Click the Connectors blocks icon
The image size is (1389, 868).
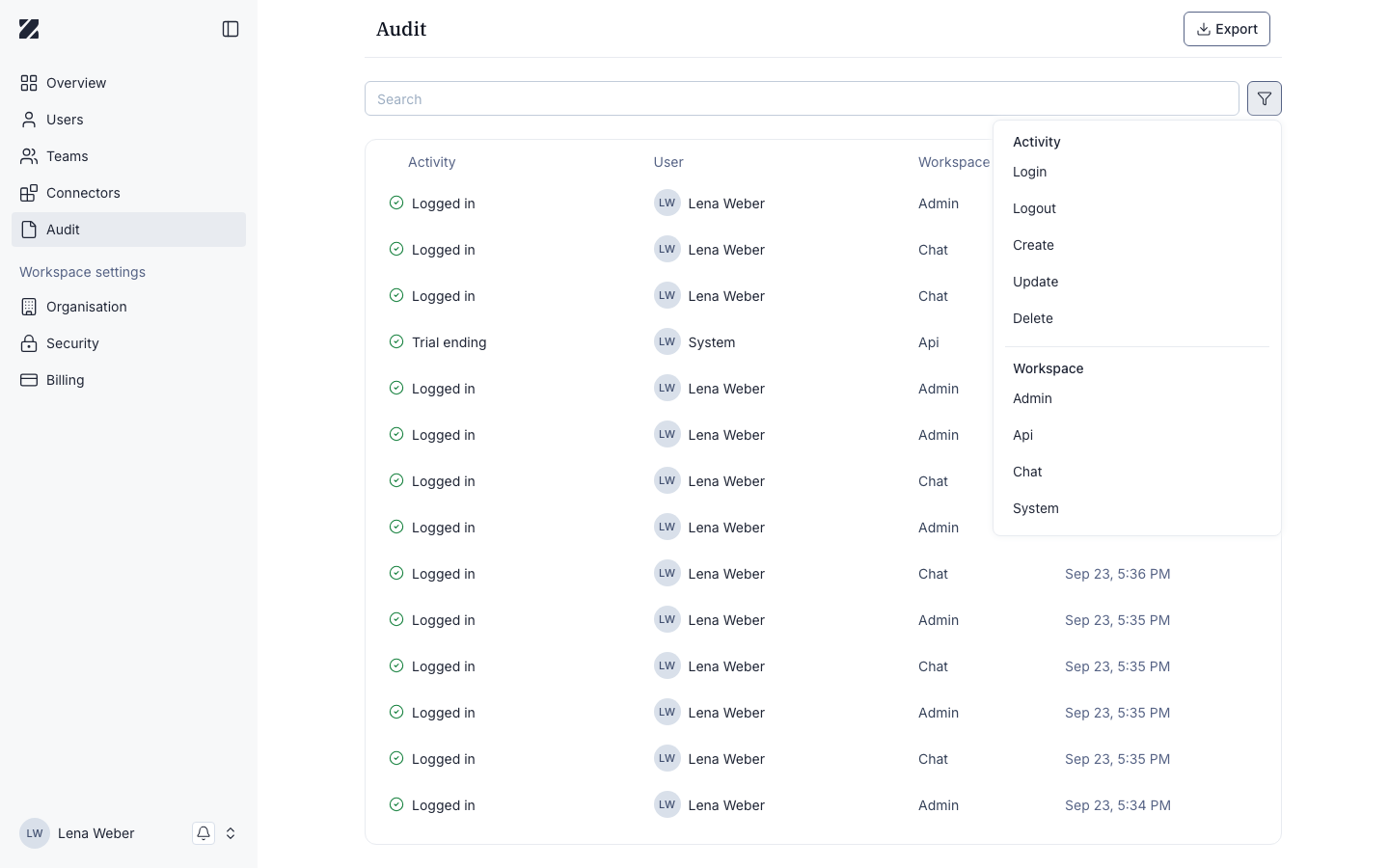29,193
